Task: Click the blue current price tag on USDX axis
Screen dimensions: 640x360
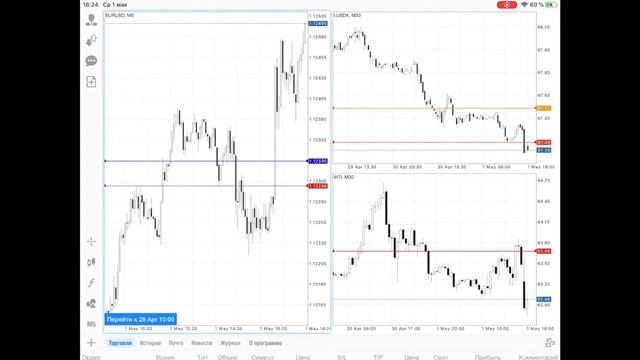Action: 544,150
